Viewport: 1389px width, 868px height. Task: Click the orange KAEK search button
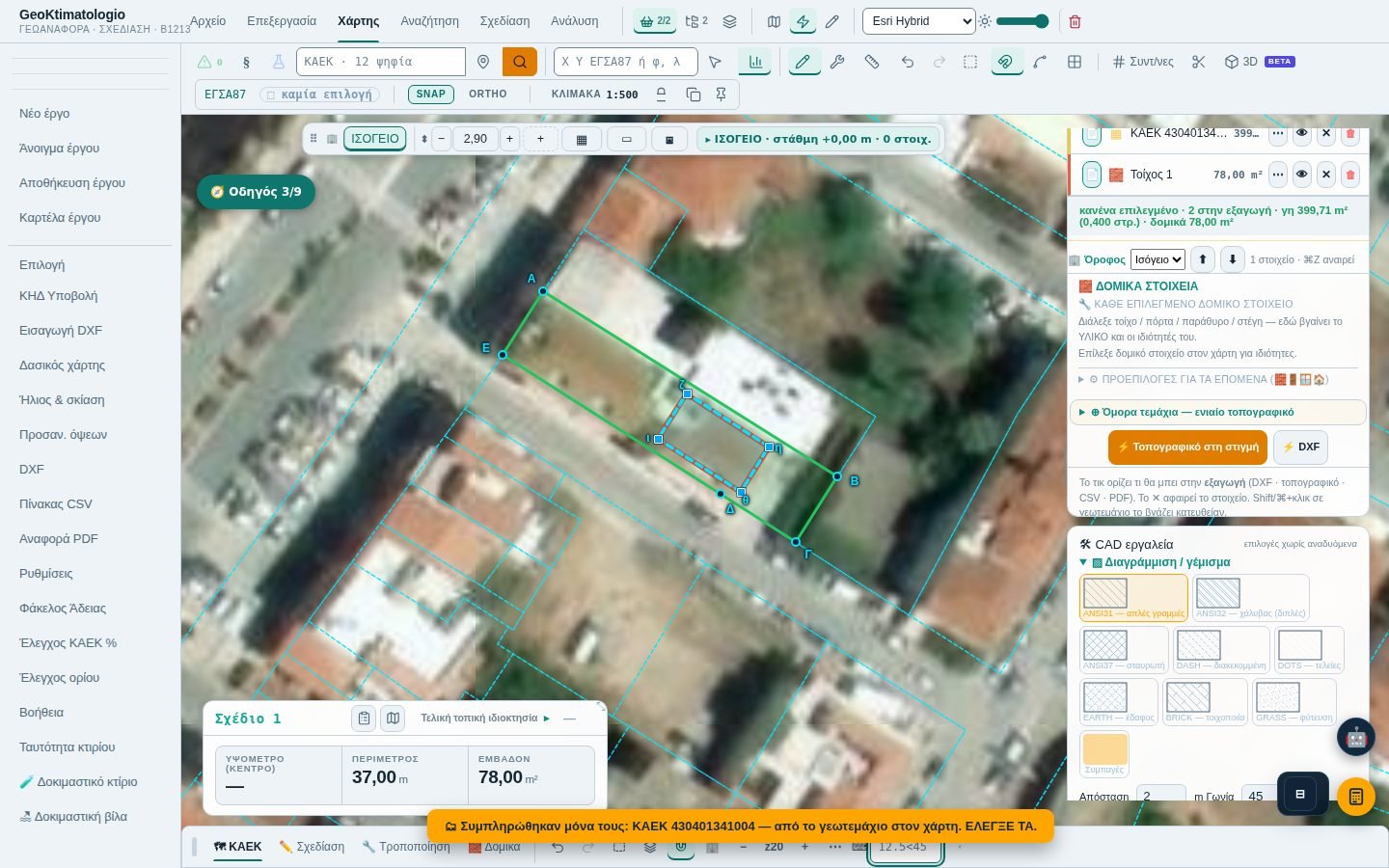click(520, 62)
